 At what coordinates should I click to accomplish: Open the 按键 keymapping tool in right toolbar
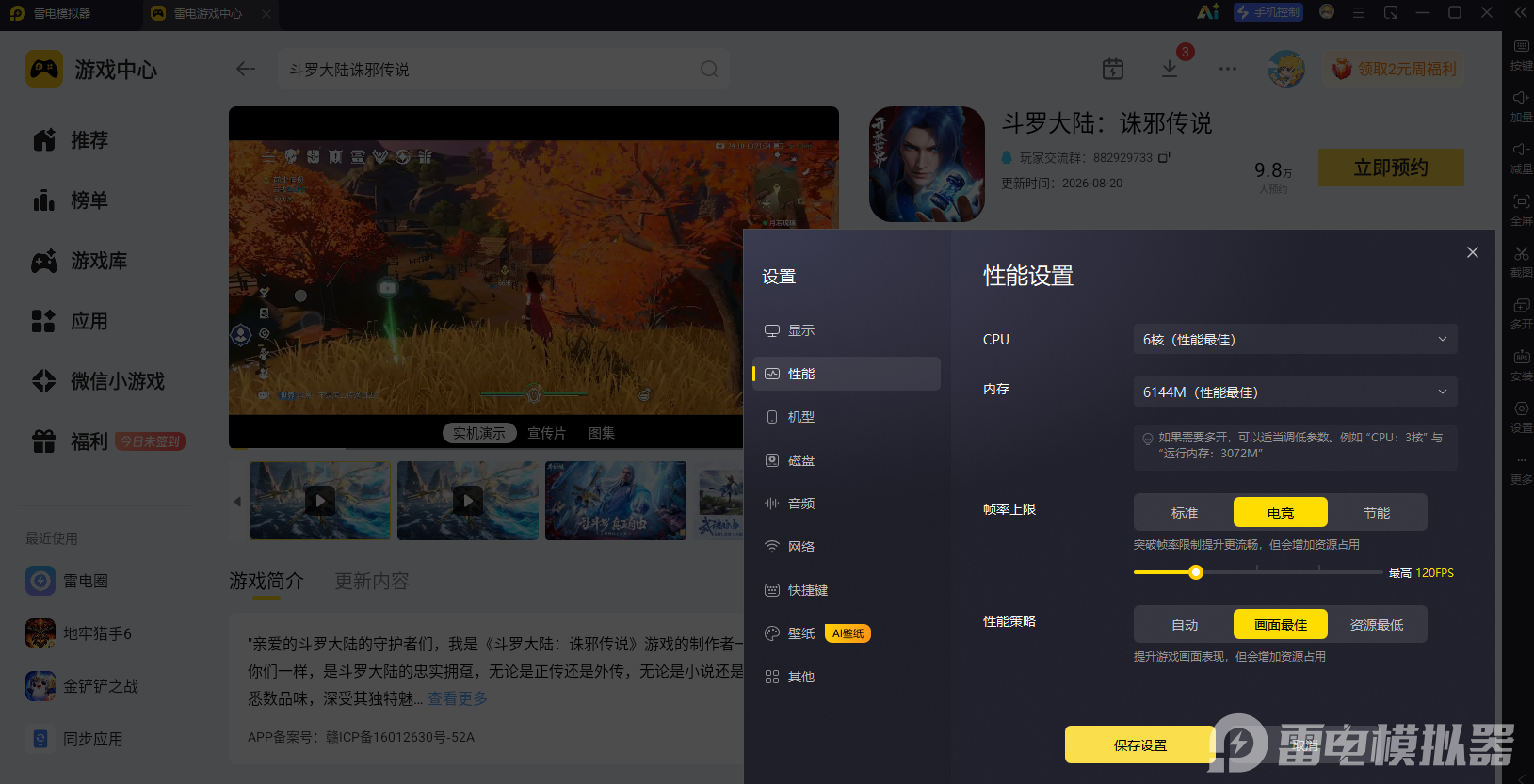(1521, 55)
